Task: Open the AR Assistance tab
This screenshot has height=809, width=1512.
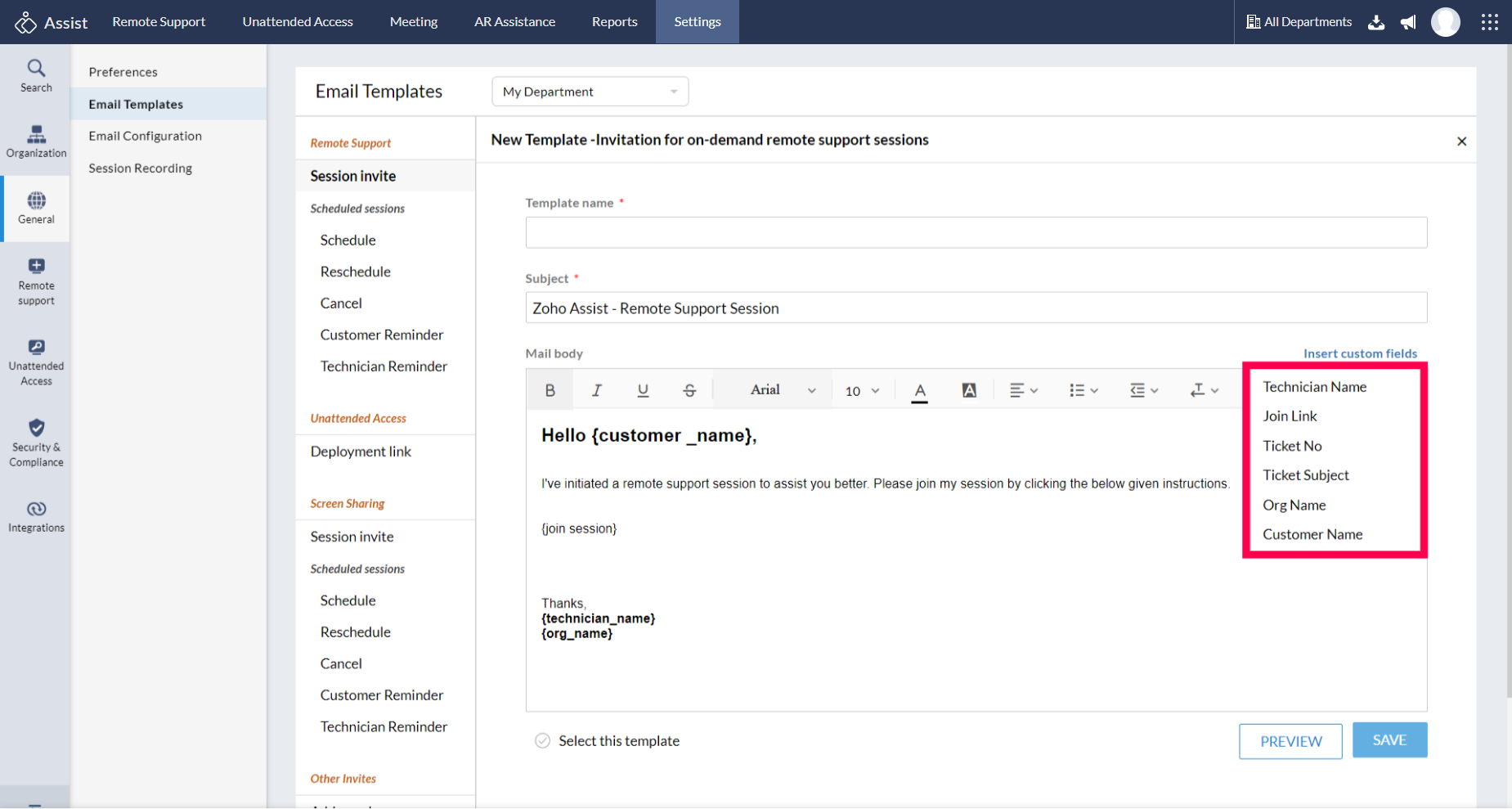Action: click(x=514, y=22)
